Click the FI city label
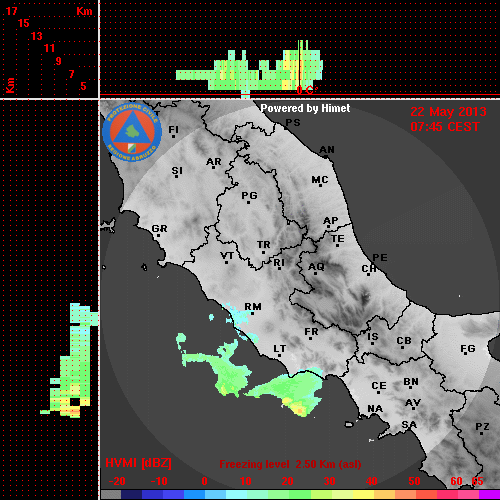This screenshot has height=500, width=500. tap(173, 129)
